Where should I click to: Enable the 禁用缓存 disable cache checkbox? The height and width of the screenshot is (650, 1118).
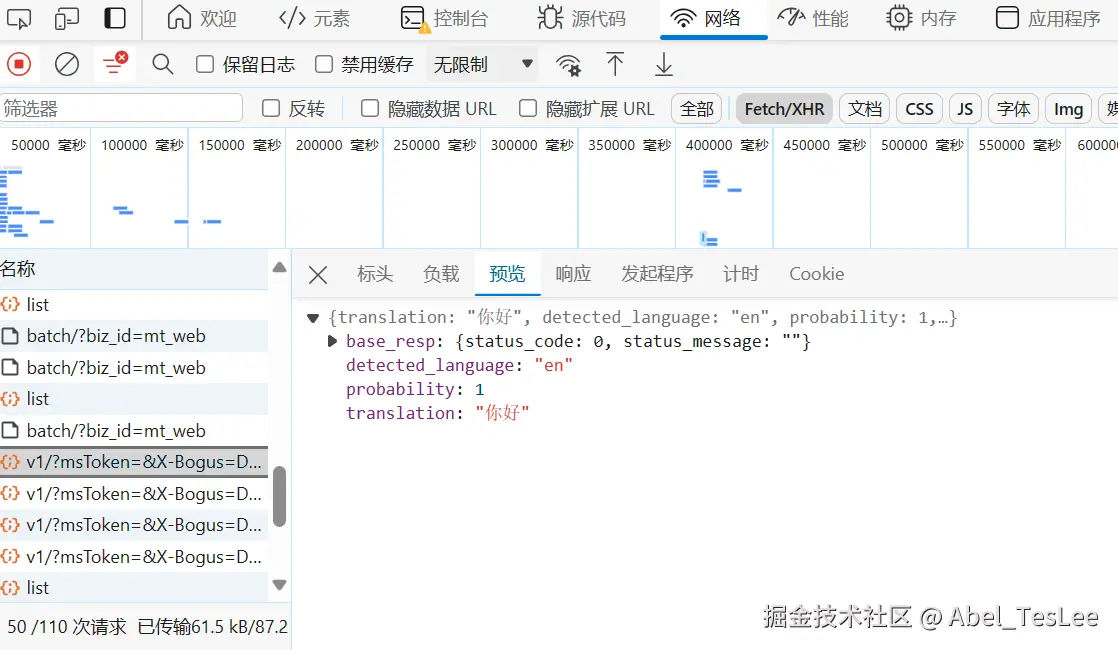324,65
